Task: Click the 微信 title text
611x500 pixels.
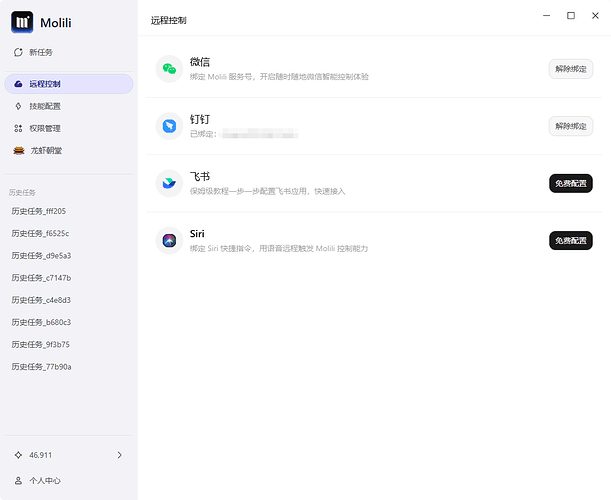Action: click(200, 62)
